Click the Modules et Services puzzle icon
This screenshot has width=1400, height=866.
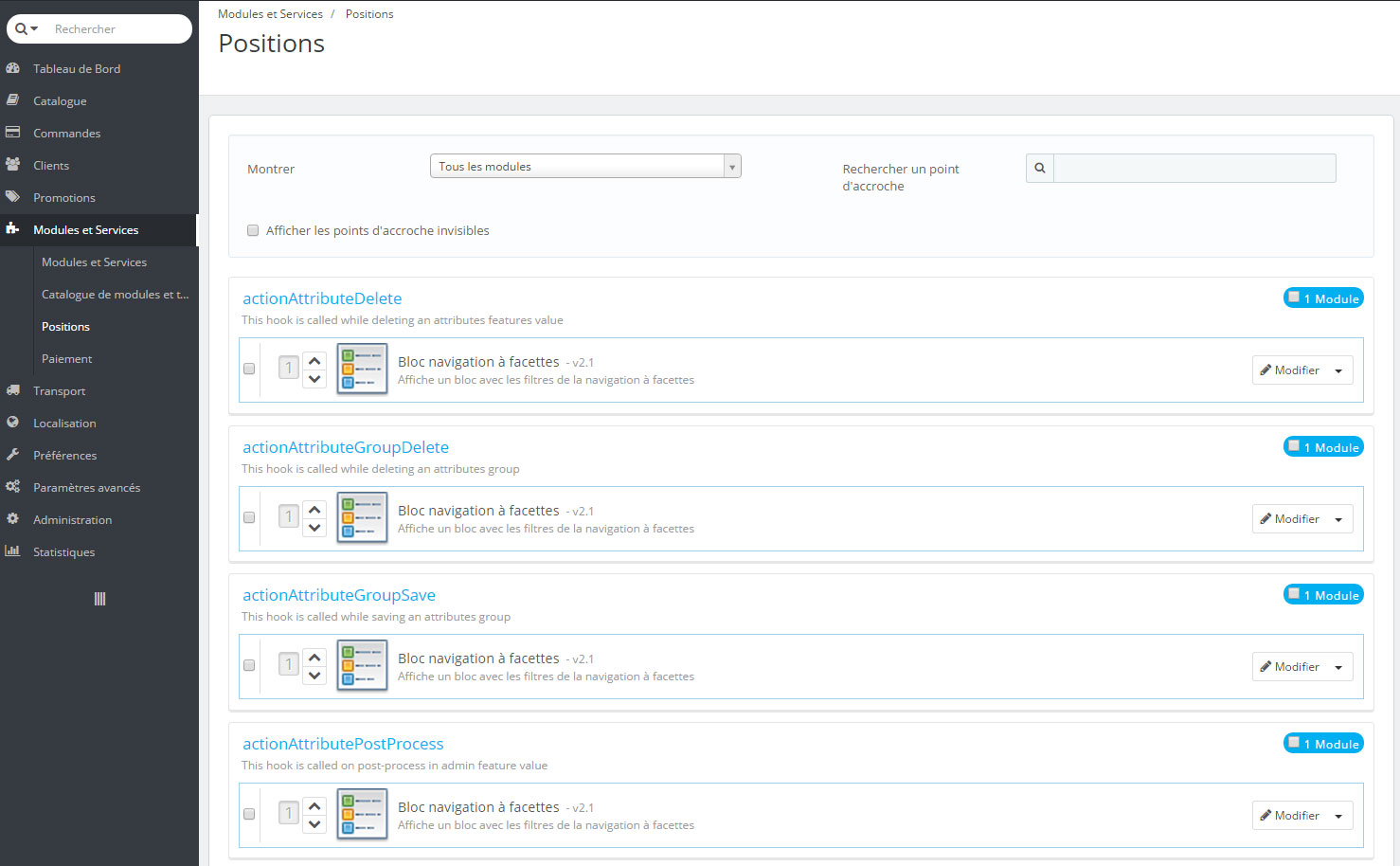click(x=13, y=229)
